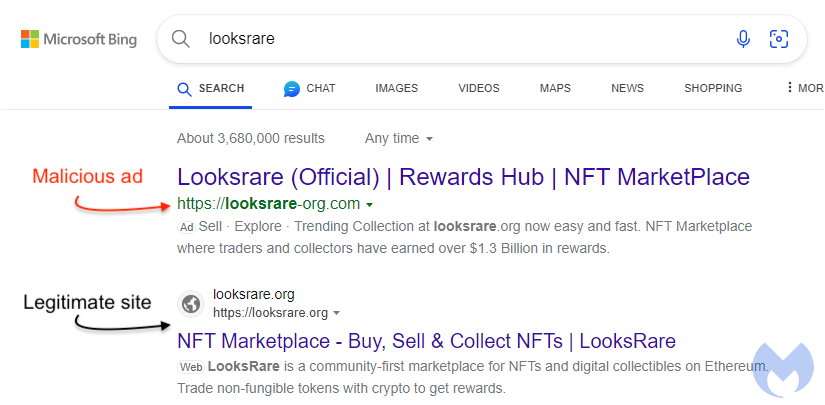This screenshot has width=825, height=405.
Task: Click the green looksrare-org.com URL
Action: coord(269,204)
